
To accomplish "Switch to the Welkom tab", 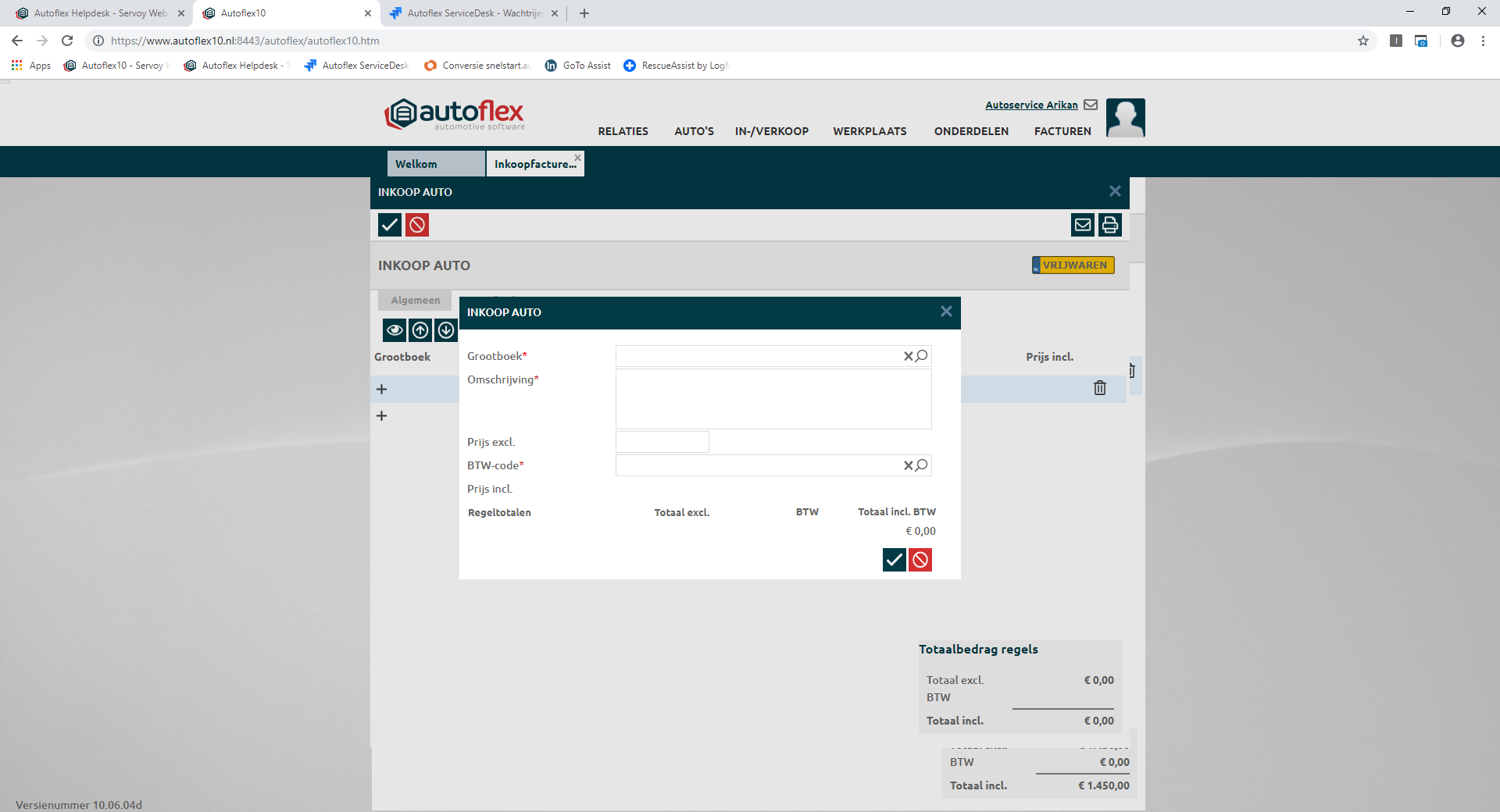I will pyautogui.click(x=435, y=164).
